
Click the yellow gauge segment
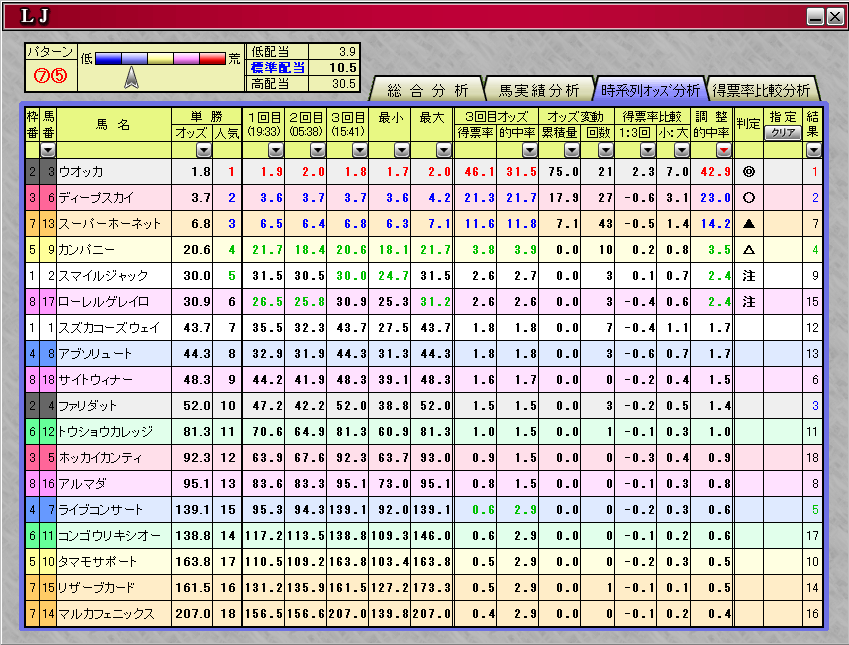tap(160, 58)
